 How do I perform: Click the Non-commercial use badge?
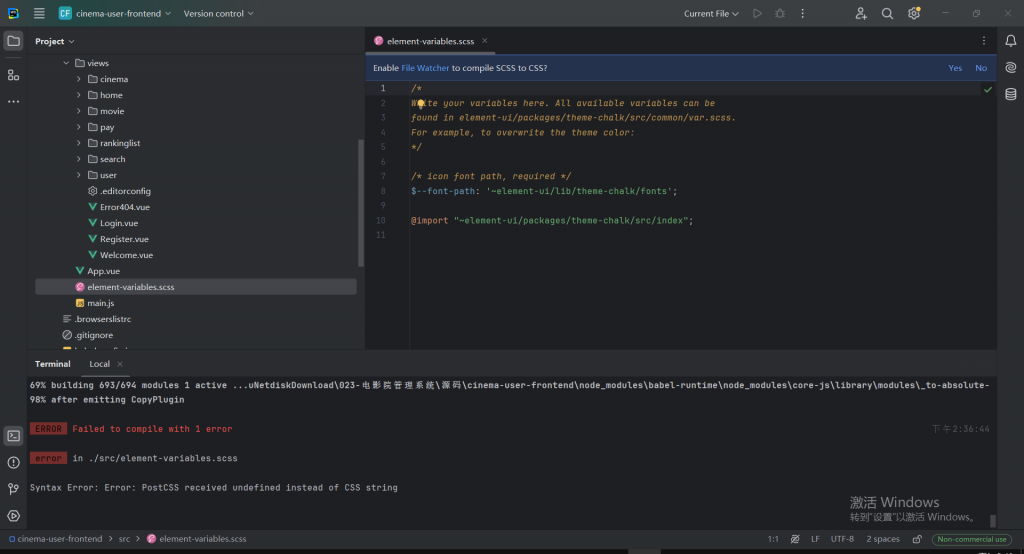(x=971, y=539)
